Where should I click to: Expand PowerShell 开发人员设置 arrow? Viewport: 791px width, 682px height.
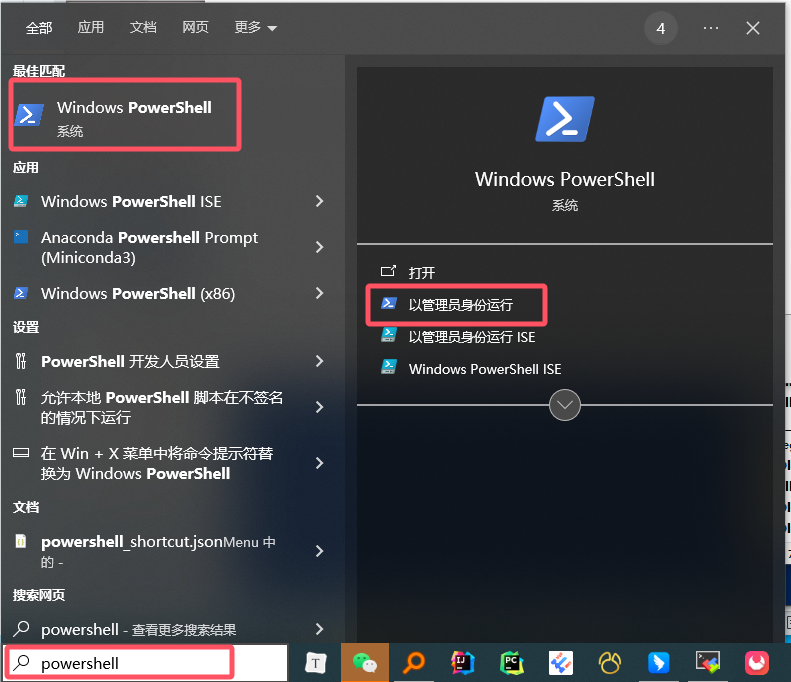click(319, 361)
